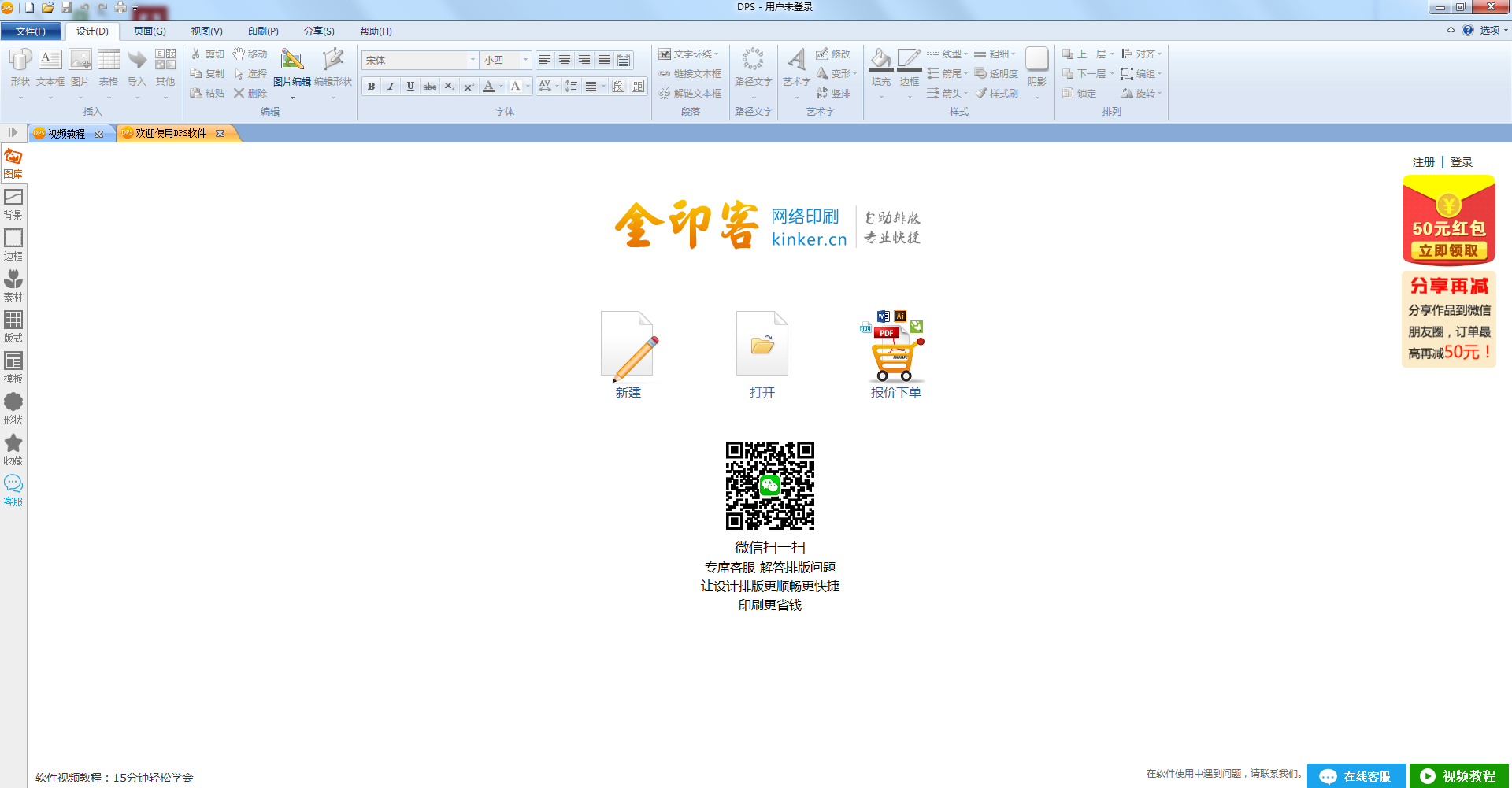Open the 边框 frame panel in the sidebar

(13, 245)
